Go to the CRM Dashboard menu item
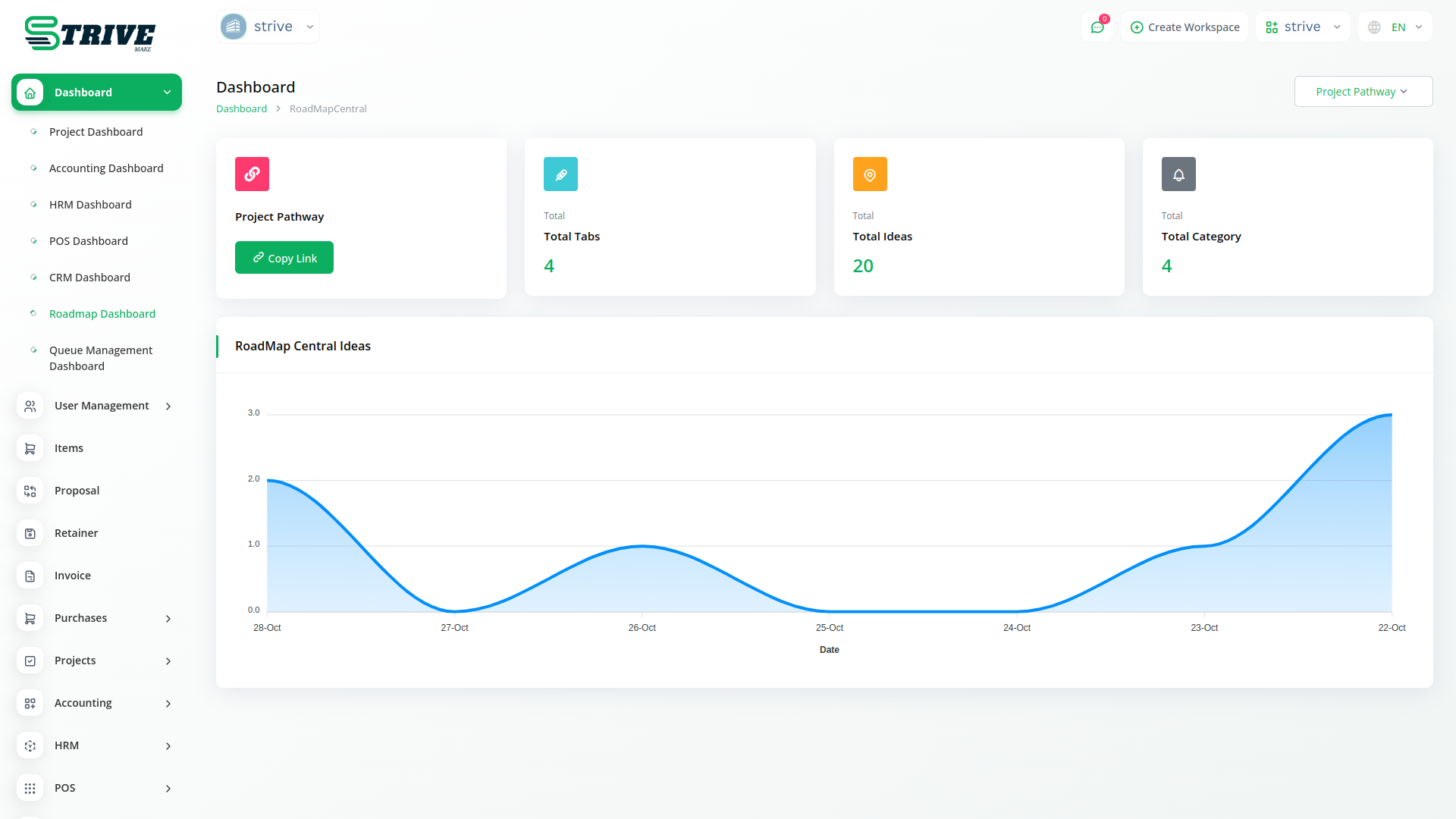The image size is (1456, 819). click(x=89, y=278)
